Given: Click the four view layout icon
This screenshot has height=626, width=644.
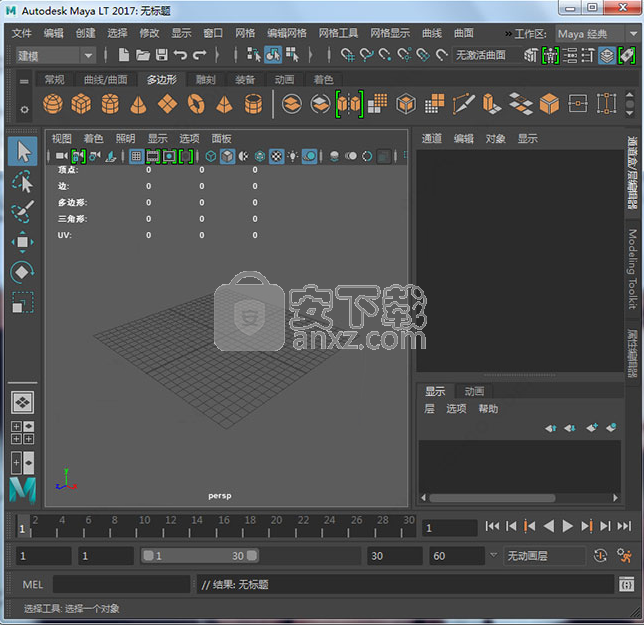Looking at the screenshot, I should [23, 432].
